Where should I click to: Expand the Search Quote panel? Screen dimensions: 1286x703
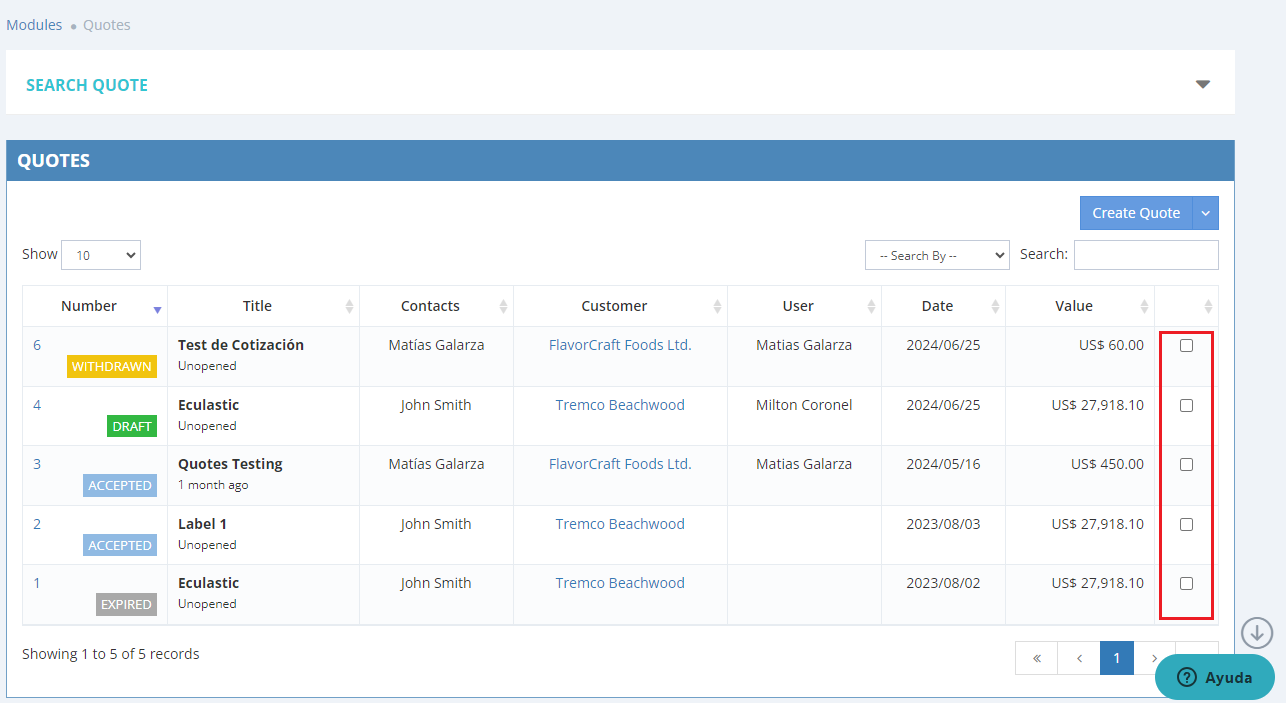coord(1203,84)
